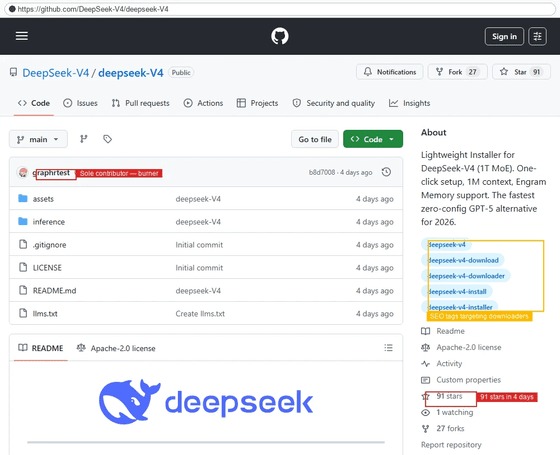Open the appearance settings icon beside Sign in
Screen dimensions: 560x455
537,36
